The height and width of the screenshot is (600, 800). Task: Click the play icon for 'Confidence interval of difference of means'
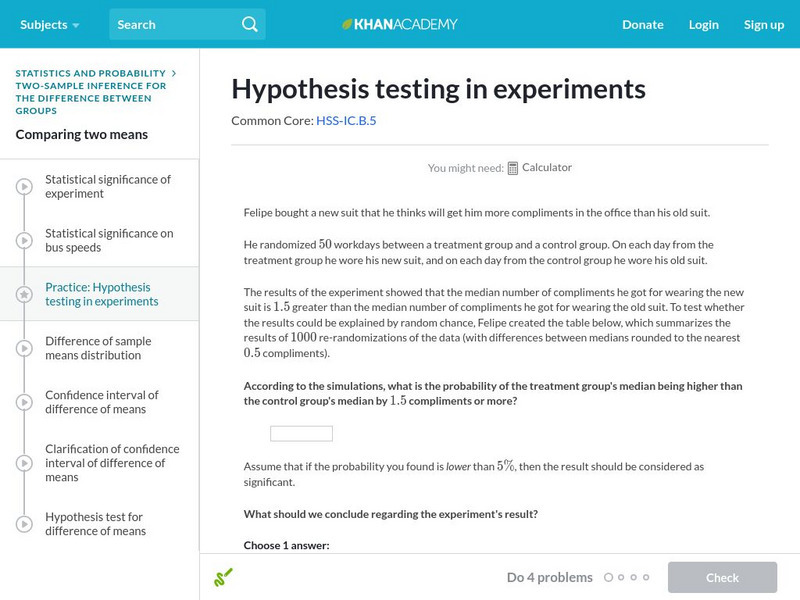click(x=24, y=402)
